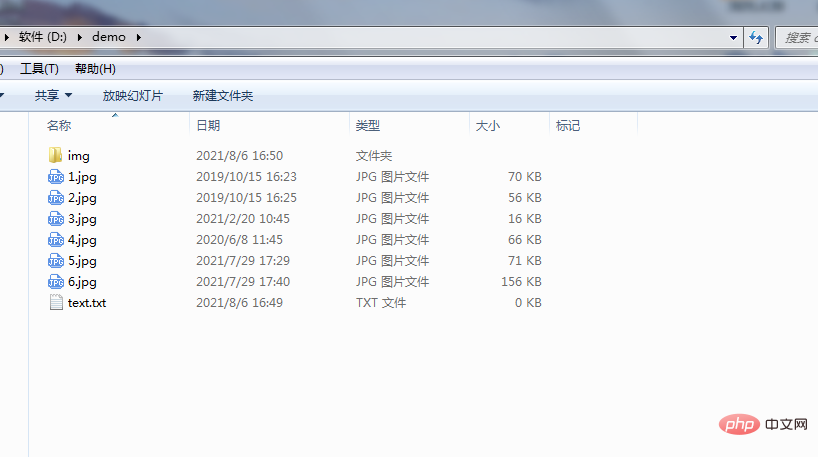Open the img folder icon
Screen dimensions: 818x457
click(55, 155)
